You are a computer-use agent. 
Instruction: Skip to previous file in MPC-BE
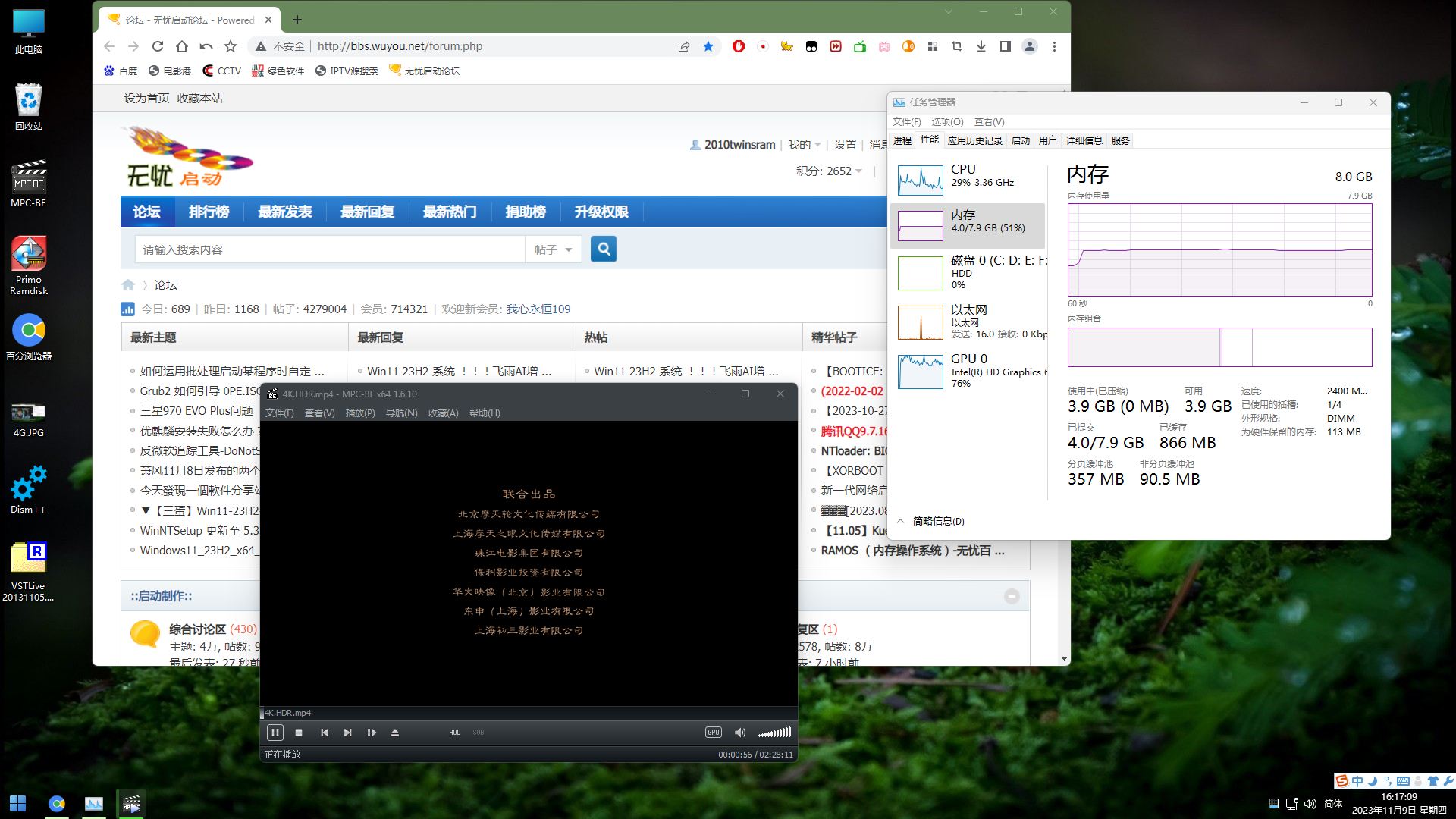coord(325,733)
